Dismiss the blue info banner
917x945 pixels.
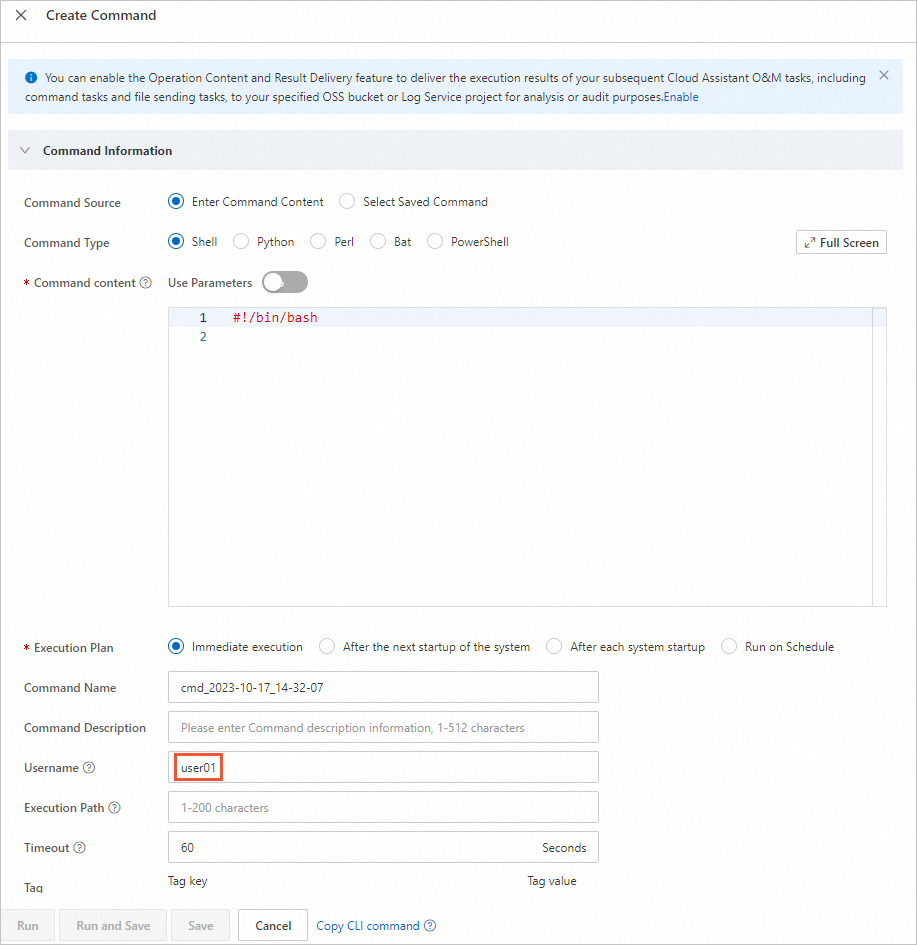coord(883,75)
